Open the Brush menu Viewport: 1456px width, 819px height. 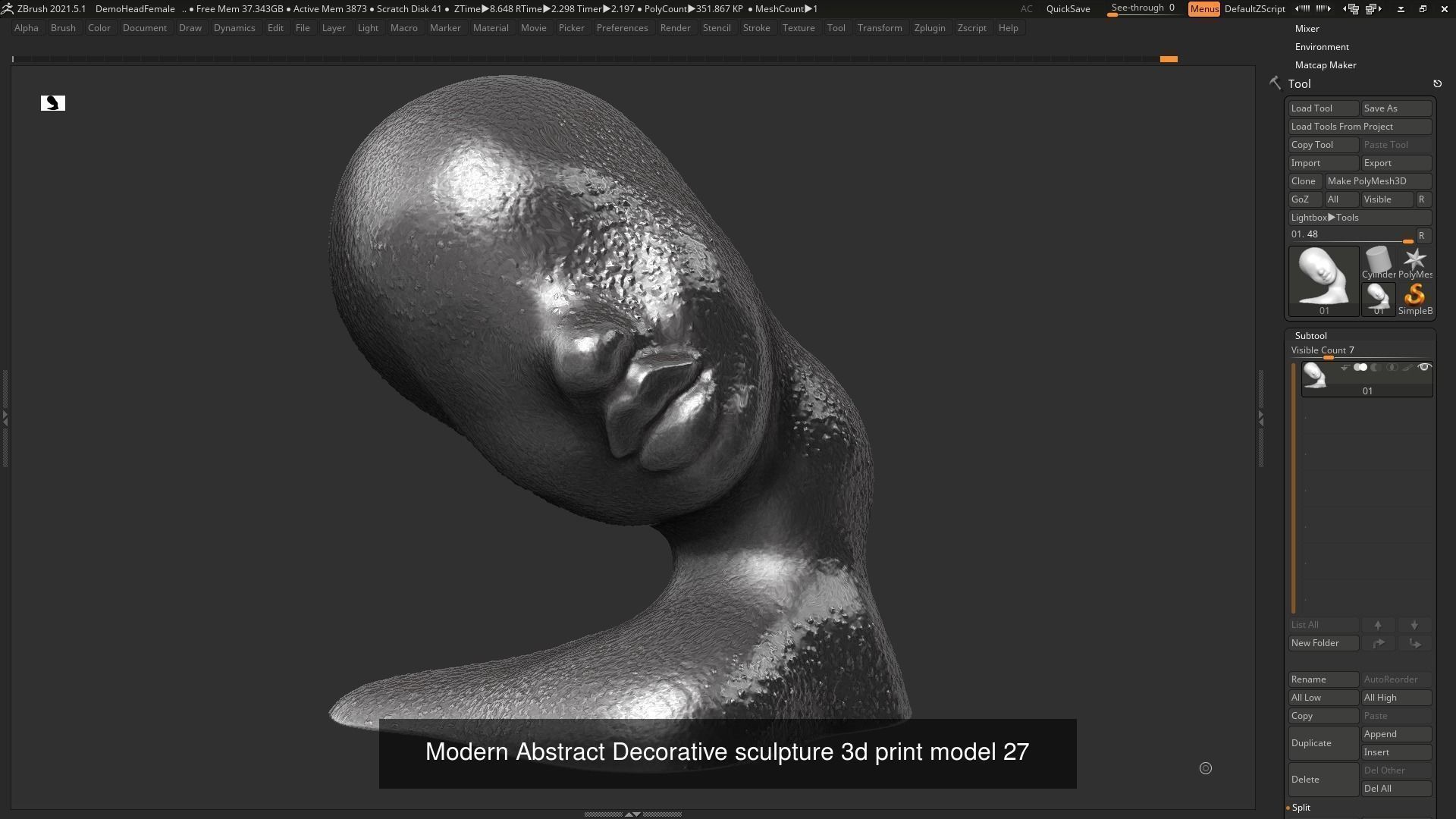coord(63,28)
